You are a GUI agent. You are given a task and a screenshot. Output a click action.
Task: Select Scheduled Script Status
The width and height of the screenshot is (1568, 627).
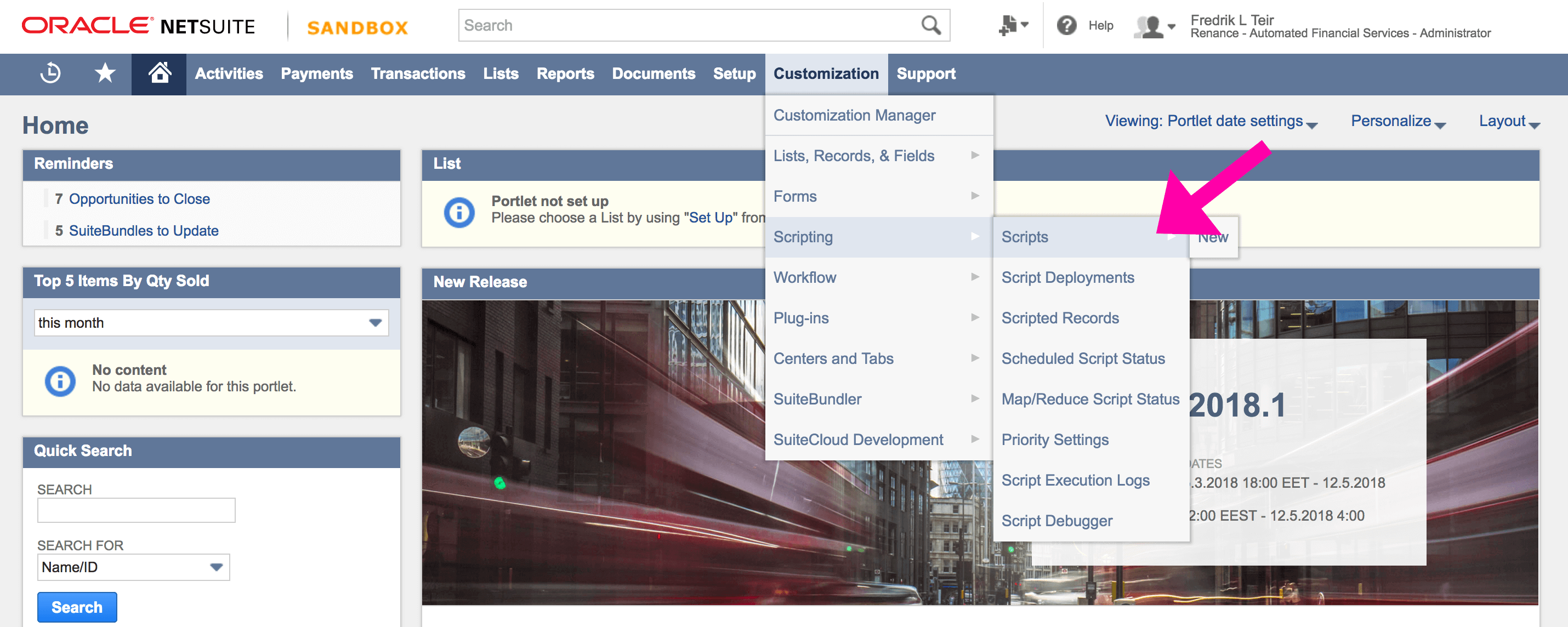click(1091, 358)
